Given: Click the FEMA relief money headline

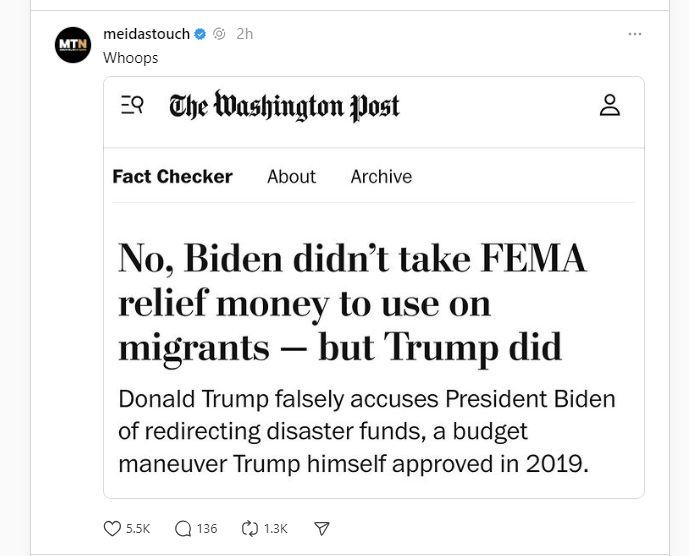Looking at the screenshot, I should coord(352,302).
